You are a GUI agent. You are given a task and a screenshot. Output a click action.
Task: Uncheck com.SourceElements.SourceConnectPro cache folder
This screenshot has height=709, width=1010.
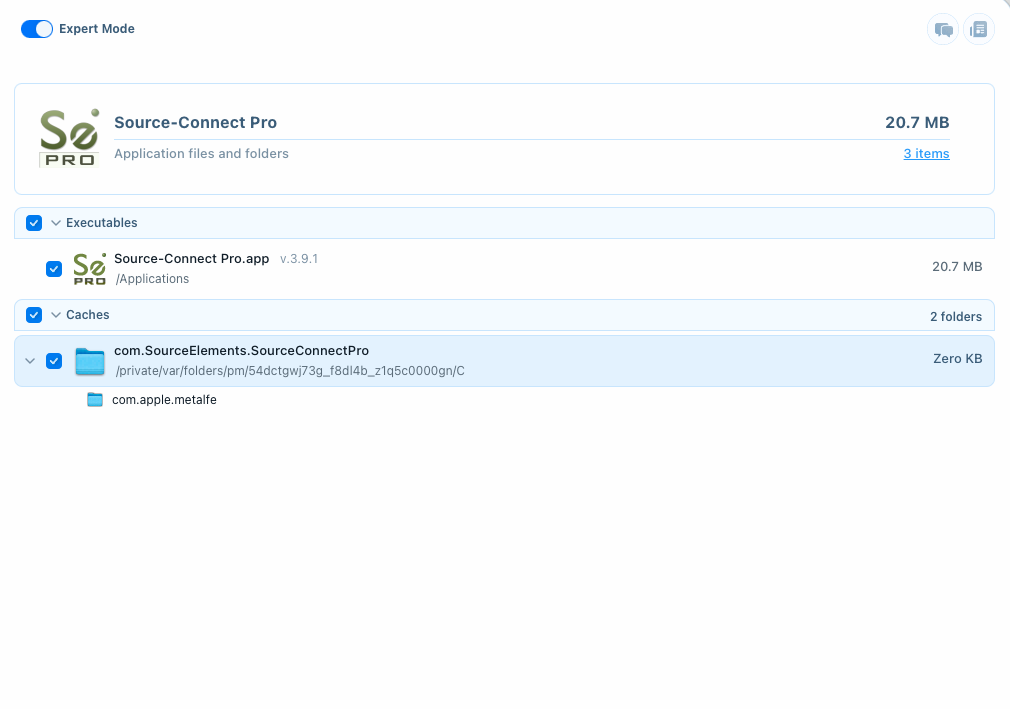point(54,360)
